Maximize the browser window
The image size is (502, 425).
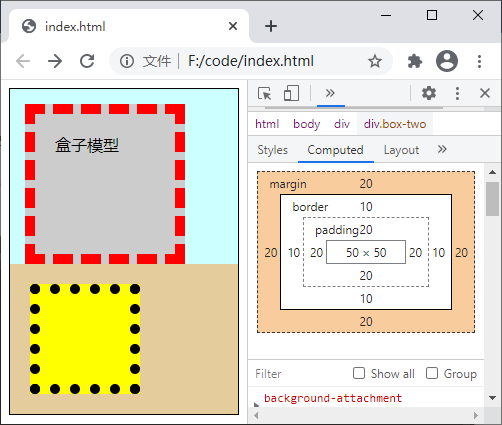coord(432,15)
